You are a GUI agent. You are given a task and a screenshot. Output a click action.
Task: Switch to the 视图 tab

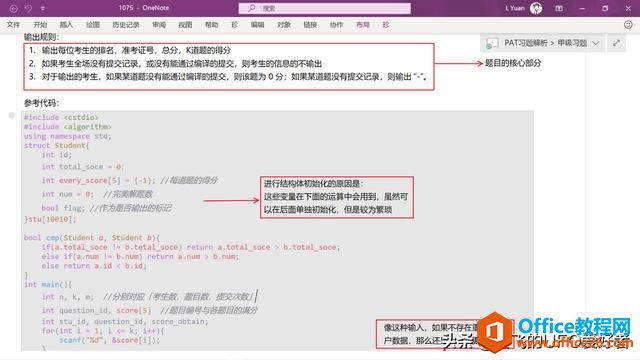tap(185, 25)
